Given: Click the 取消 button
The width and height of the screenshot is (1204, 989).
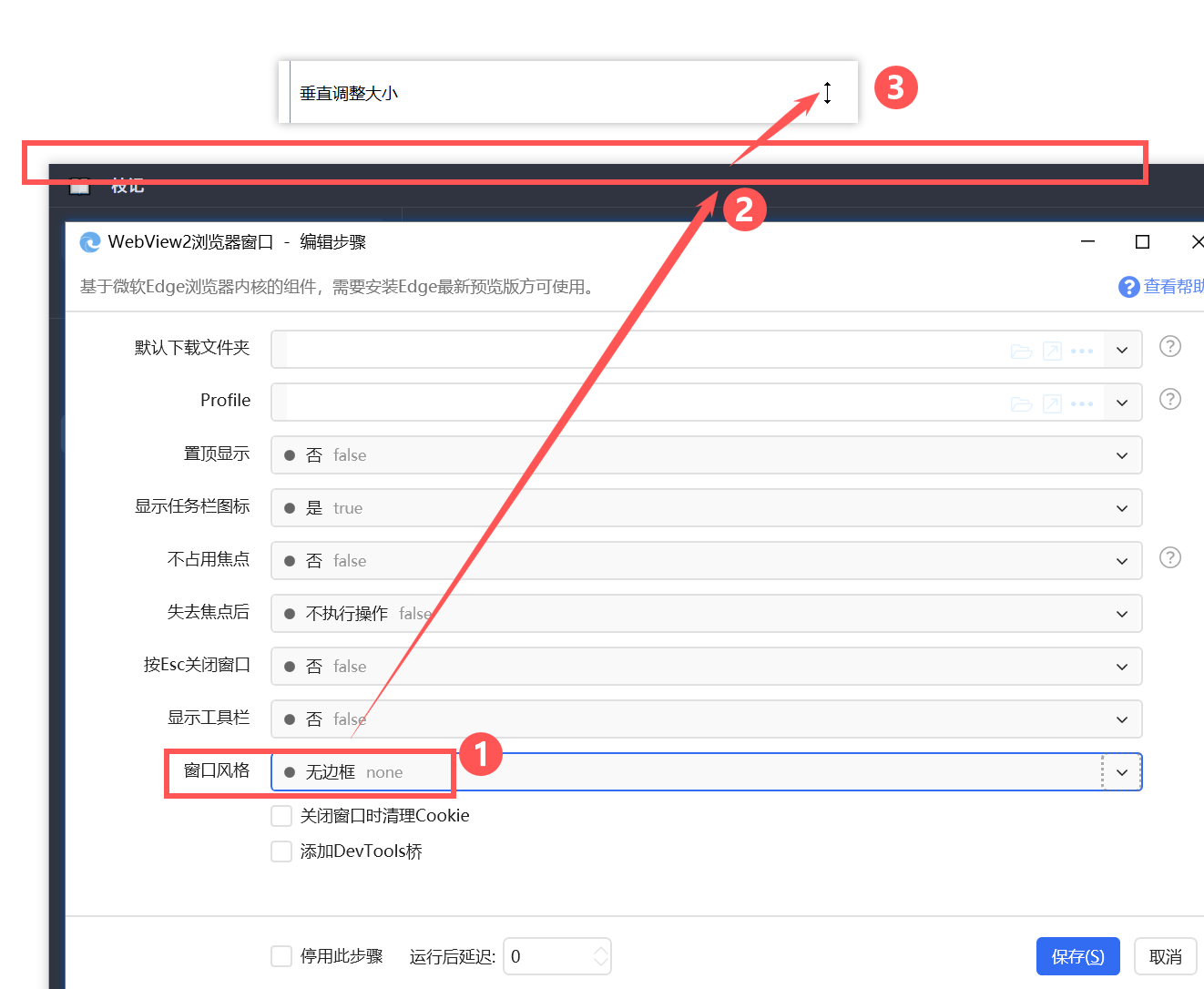Looking at the screenshot, I should tap(1166, 956).
